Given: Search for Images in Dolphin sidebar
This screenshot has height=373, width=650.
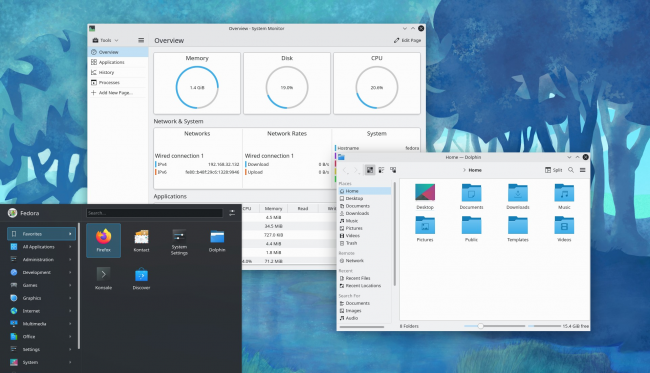Looking at the screenshot, I should coord(364,311).
